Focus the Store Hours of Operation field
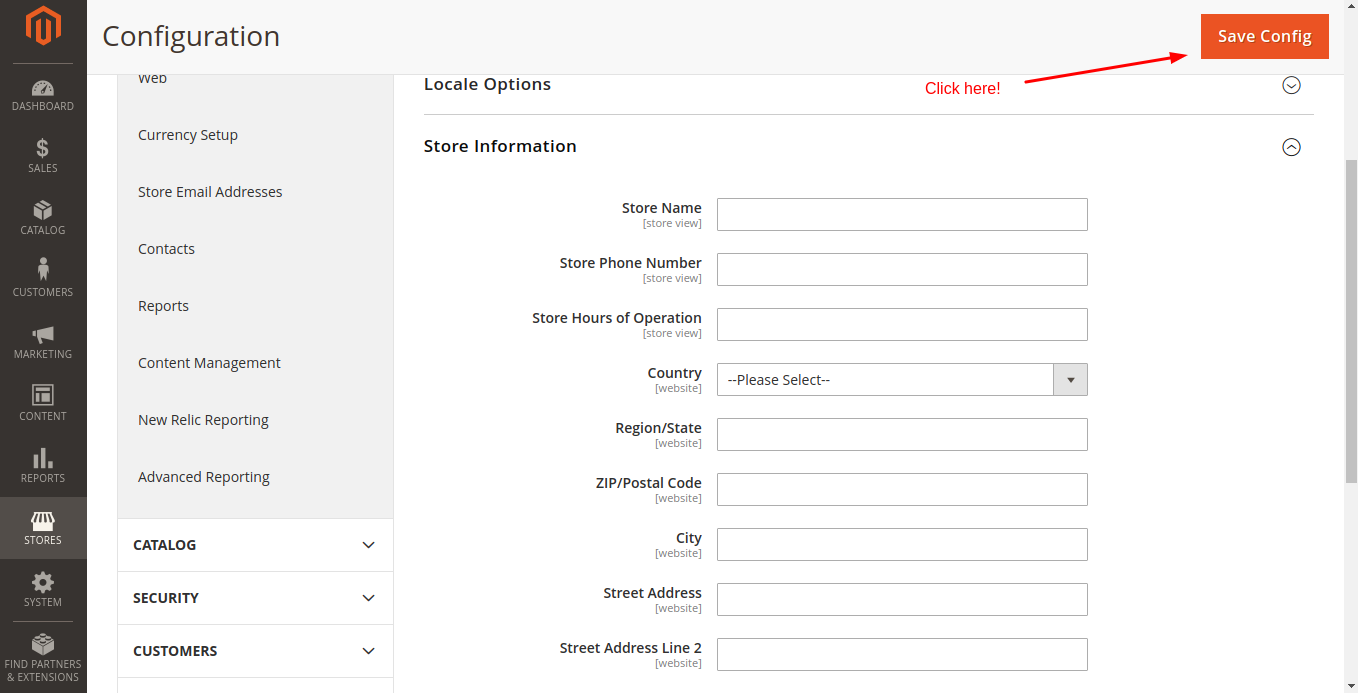Viewport: 1358px width, 693px height. coord(902,324)
